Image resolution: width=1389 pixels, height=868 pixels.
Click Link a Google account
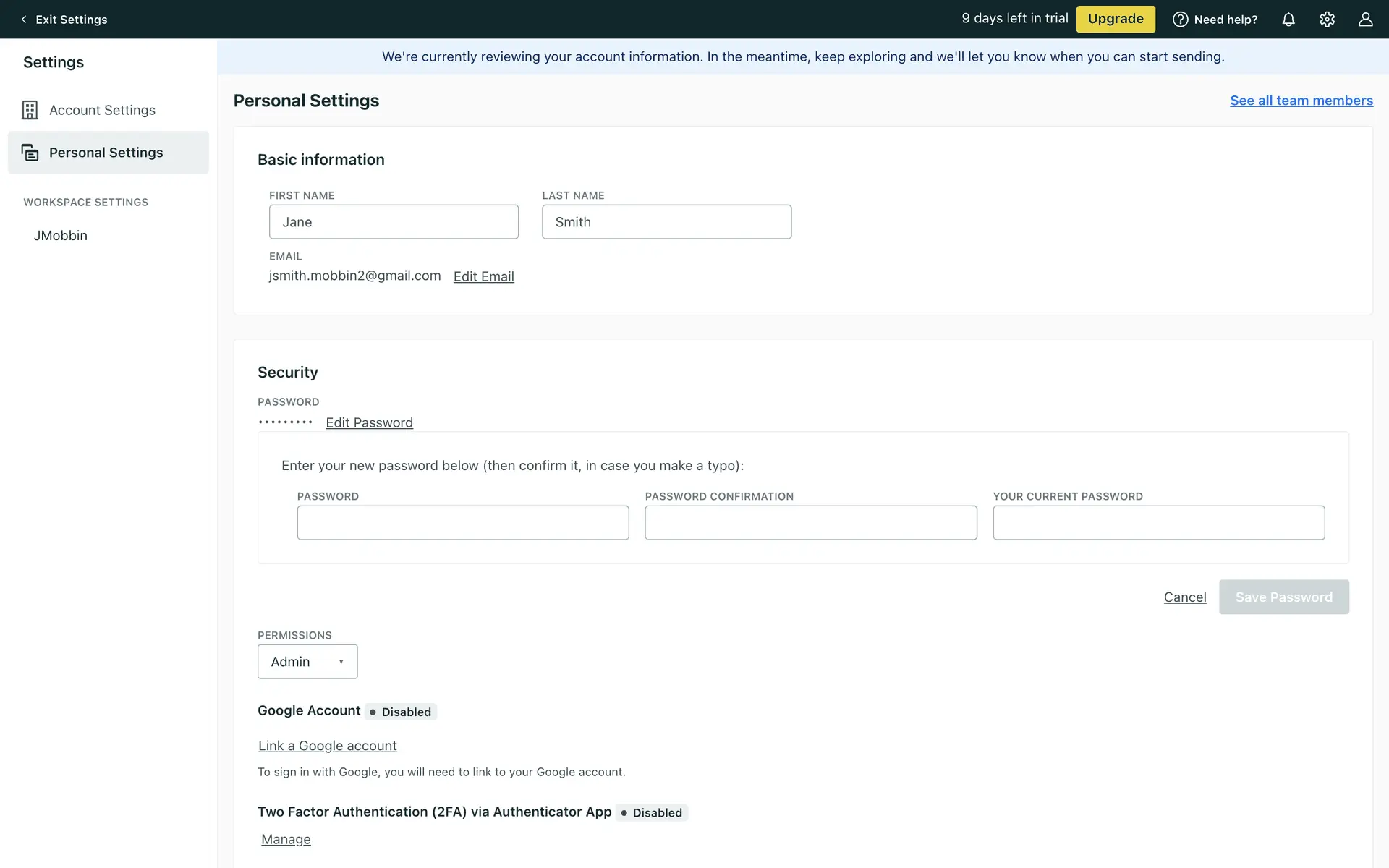(x=327, y=746)
